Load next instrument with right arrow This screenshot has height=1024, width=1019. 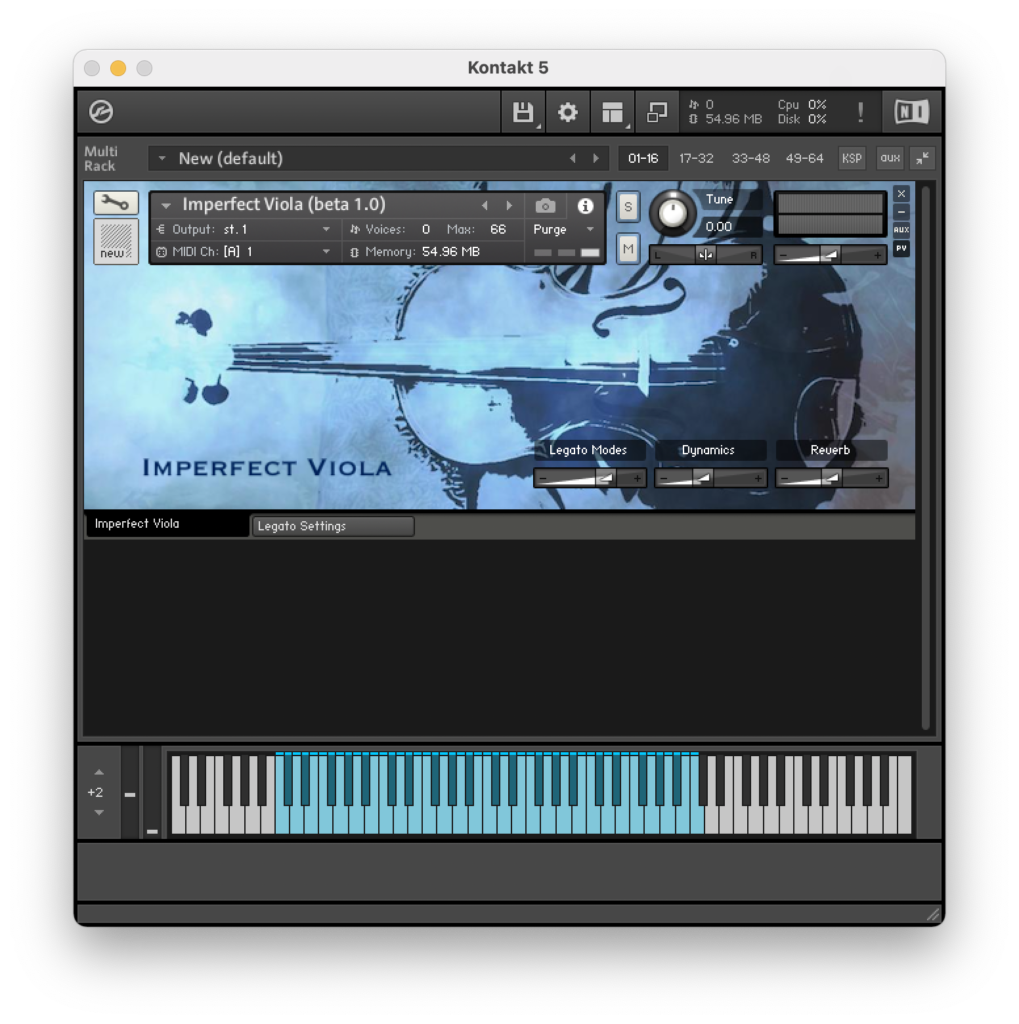(x=510, y=206)
